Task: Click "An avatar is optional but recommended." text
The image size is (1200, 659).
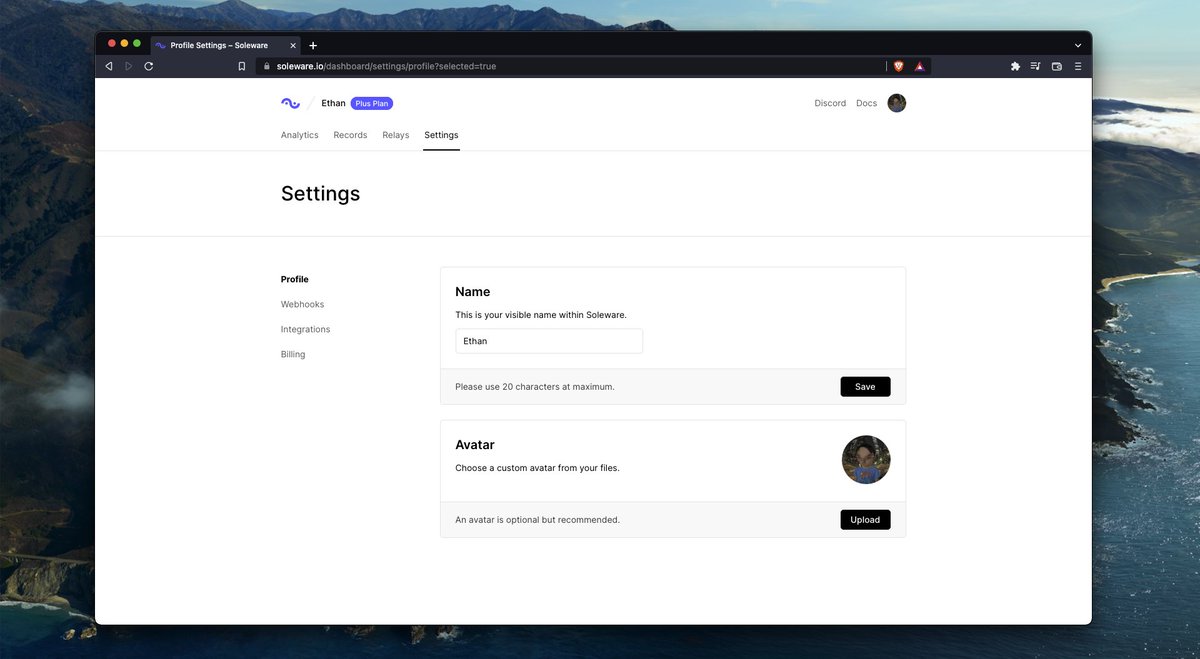Action: pyautogui.click(x=538, y=520)
